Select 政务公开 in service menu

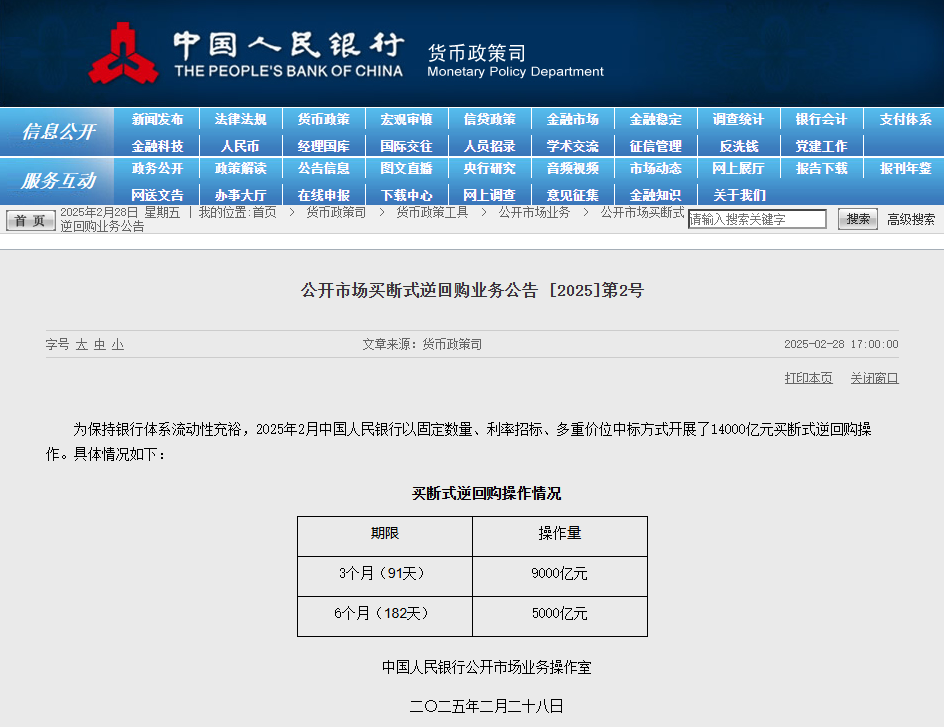[157, 169]
